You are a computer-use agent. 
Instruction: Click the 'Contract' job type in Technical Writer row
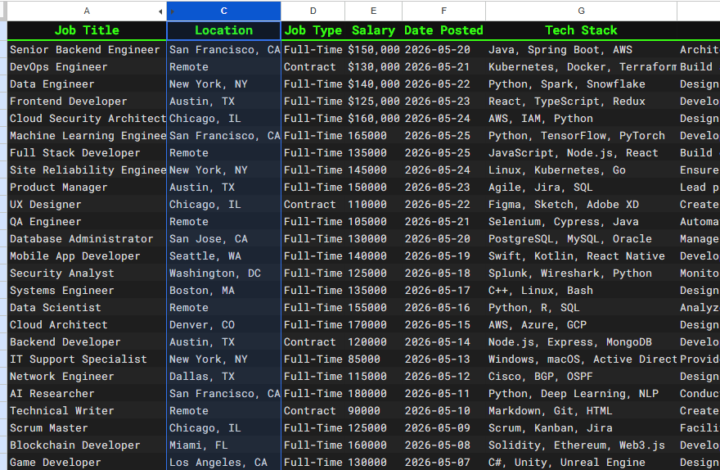click(x=313, y=411)
